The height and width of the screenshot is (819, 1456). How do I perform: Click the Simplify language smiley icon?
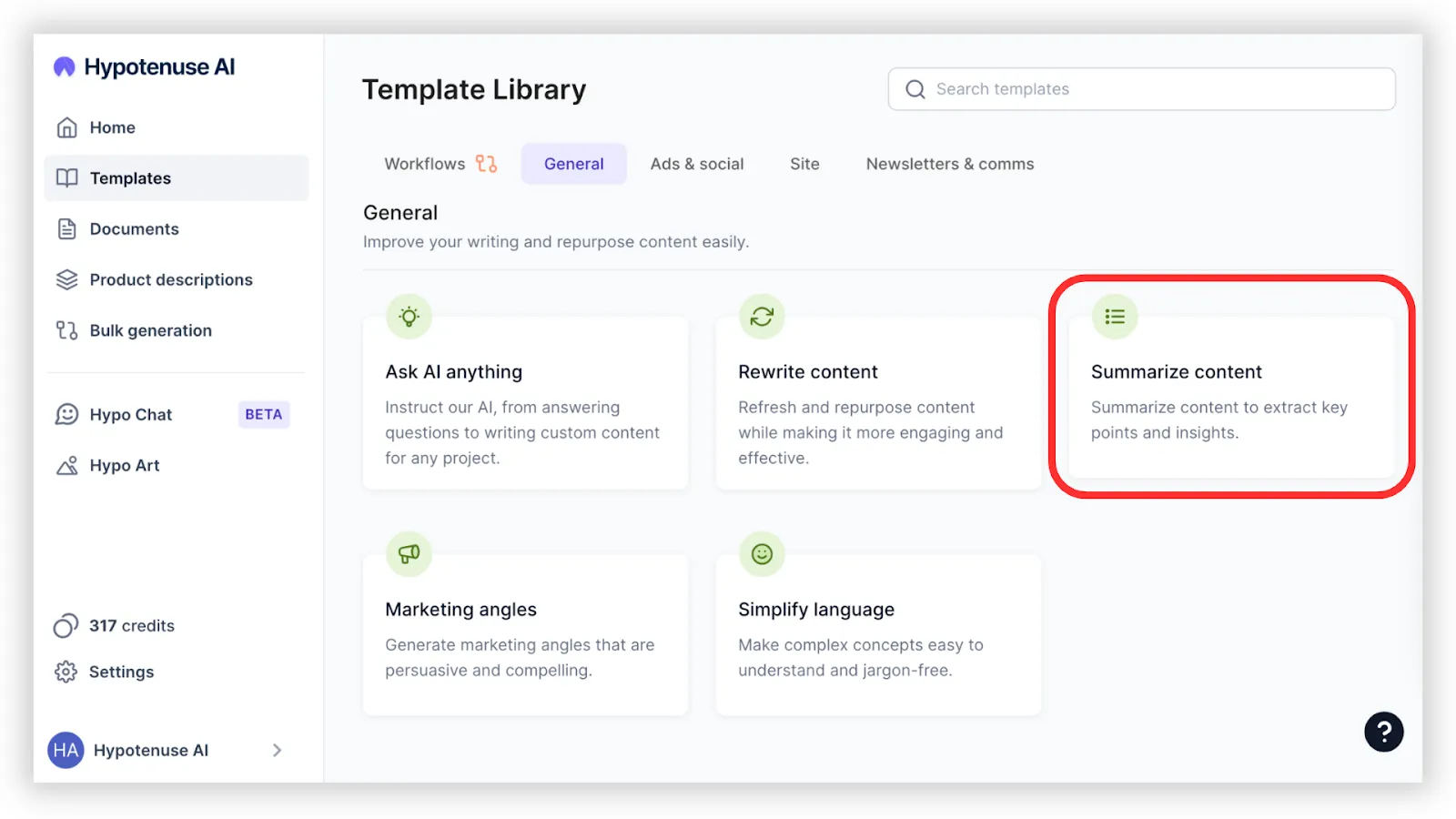pyautogui.click(x=762, y=554)
